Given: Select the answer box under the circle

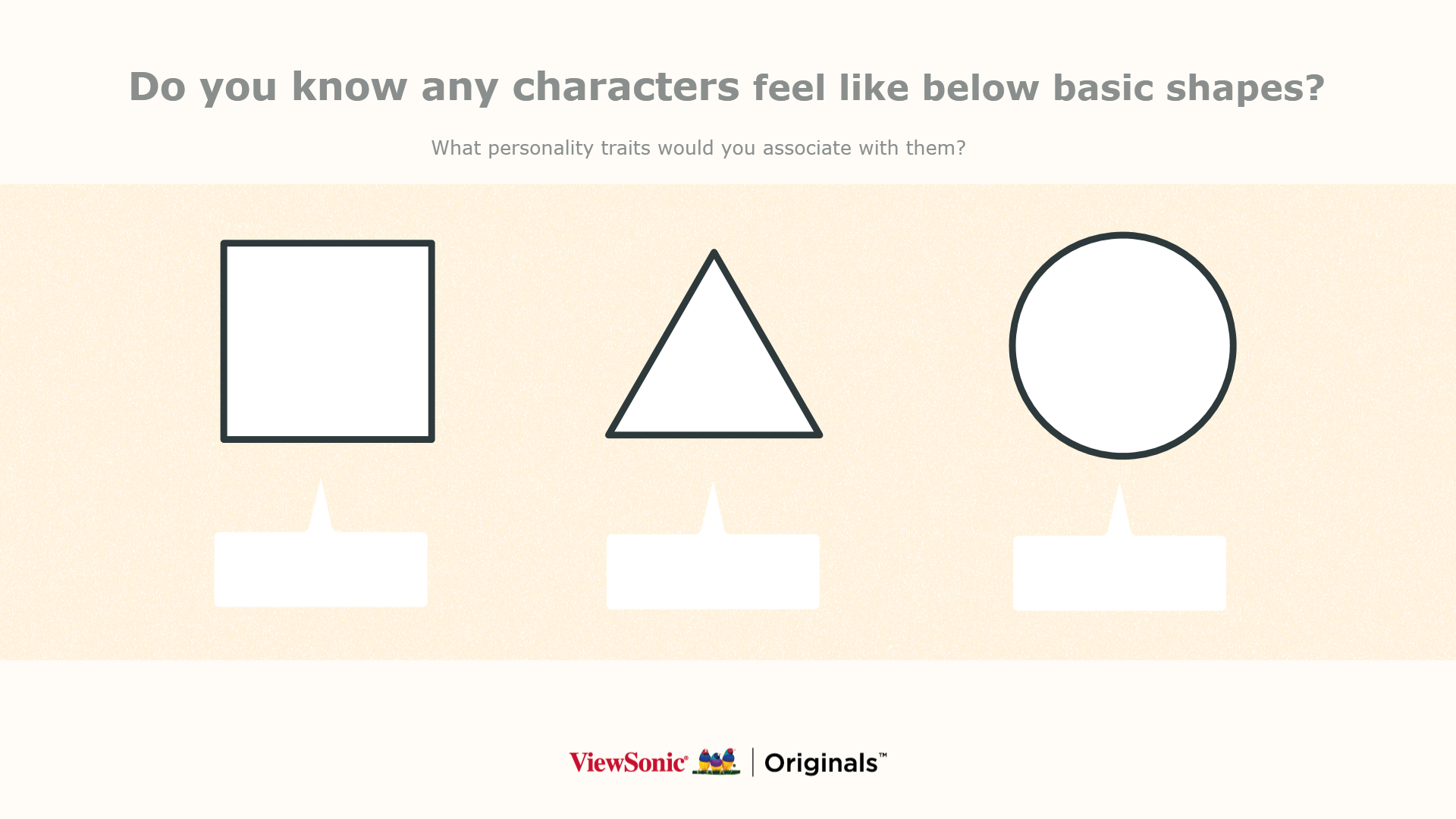Looking at the screenshot, I should (1119, 573).
